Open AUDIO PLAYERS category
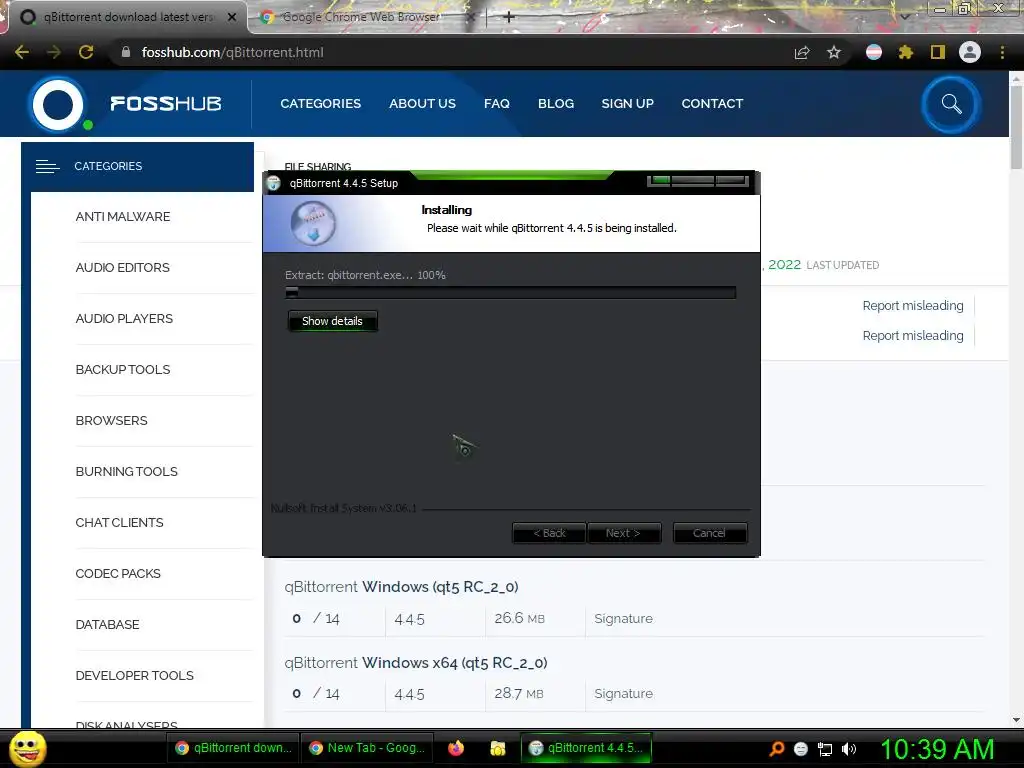Image resolution: width=1024 pixels, height=768 pixels. (x=124, y=319)
